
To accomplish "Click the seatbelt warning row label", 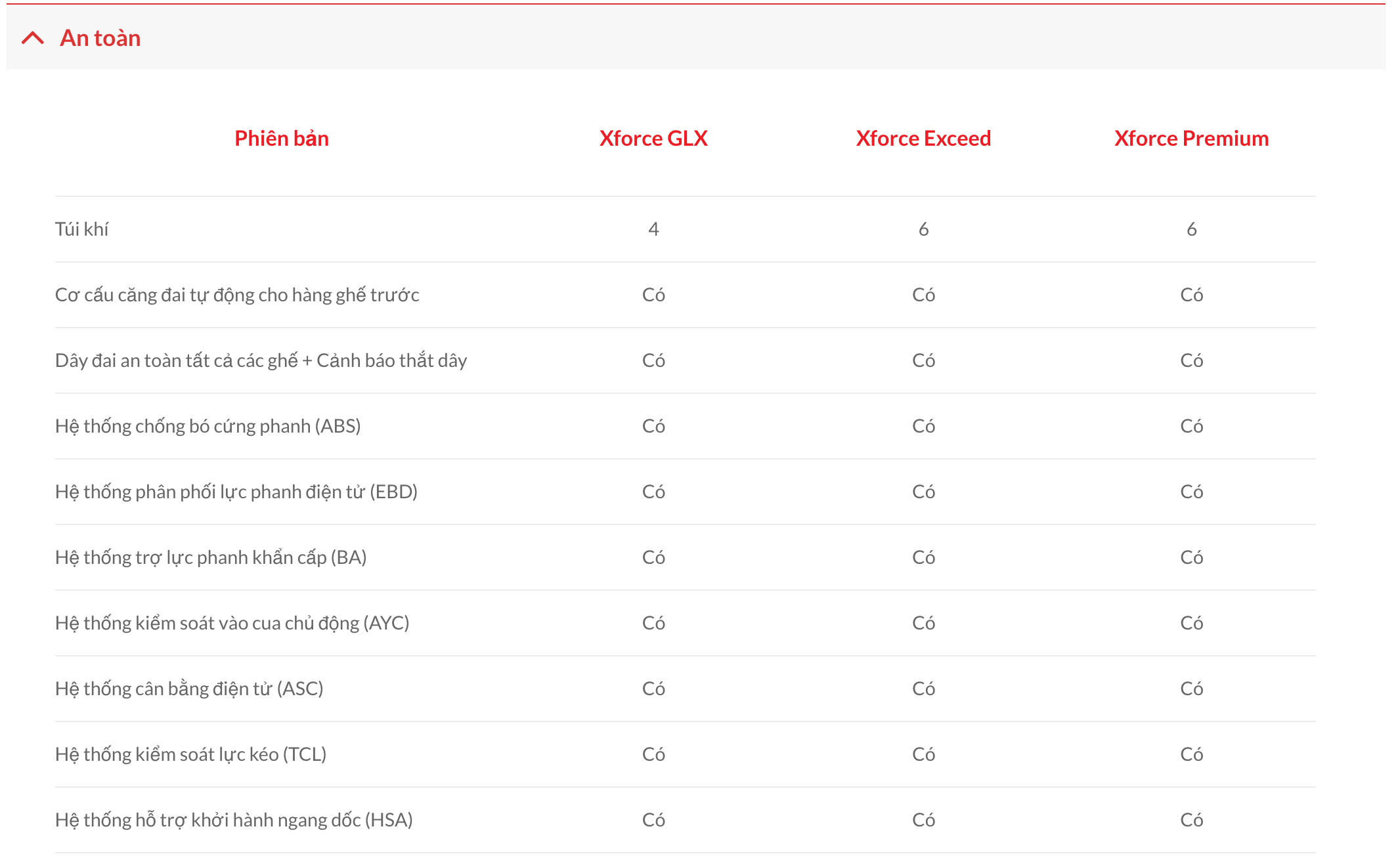I will tap(261, 360).
